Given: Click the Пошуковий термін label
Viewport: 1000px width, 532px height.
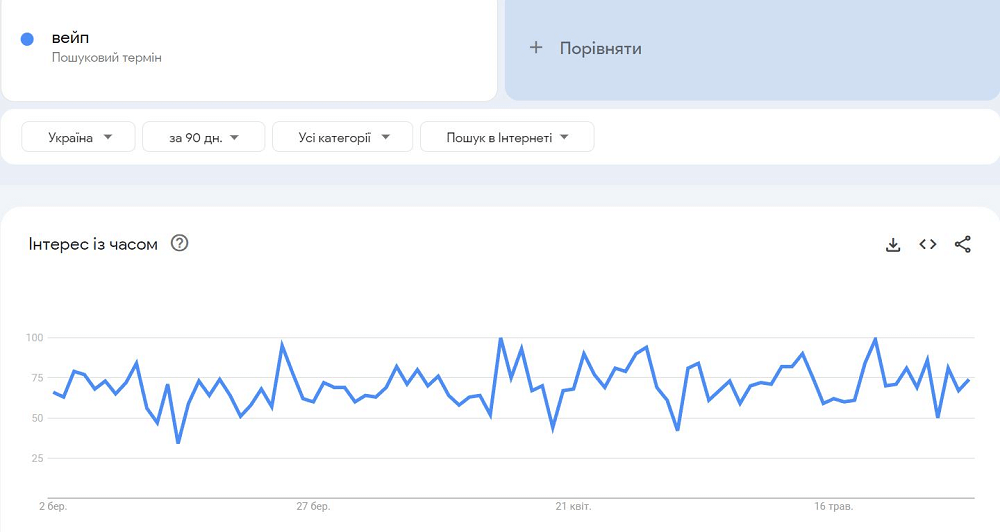Looking at the screenshot, I should tap(106, 58).
